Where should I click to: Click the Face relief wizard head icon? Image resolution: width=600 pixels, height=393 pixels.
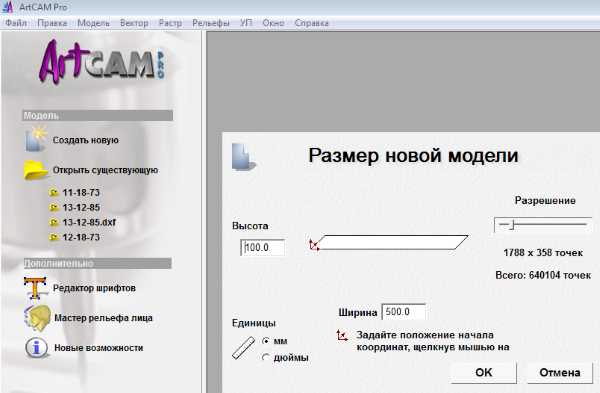(37, 318)
